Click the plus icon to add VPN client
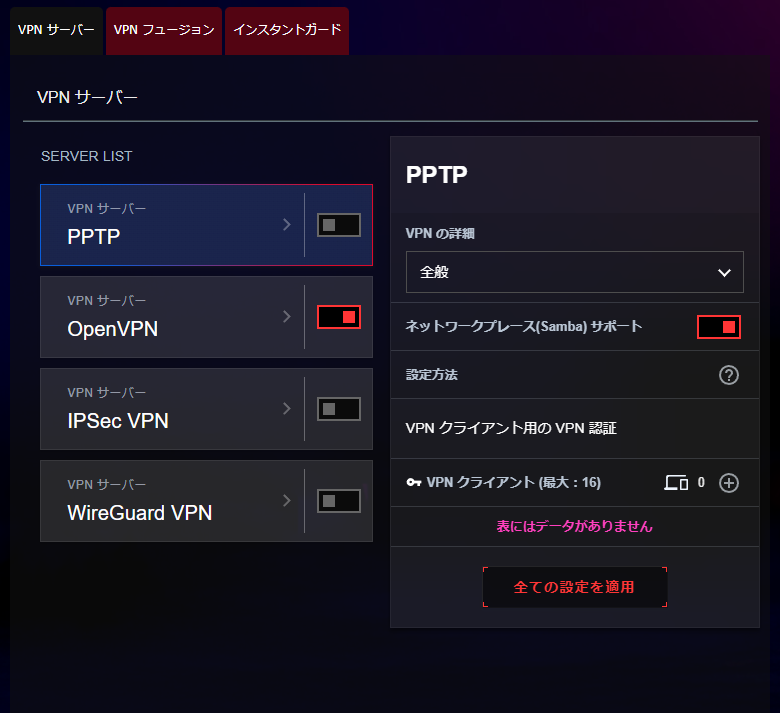 point(729,483)
